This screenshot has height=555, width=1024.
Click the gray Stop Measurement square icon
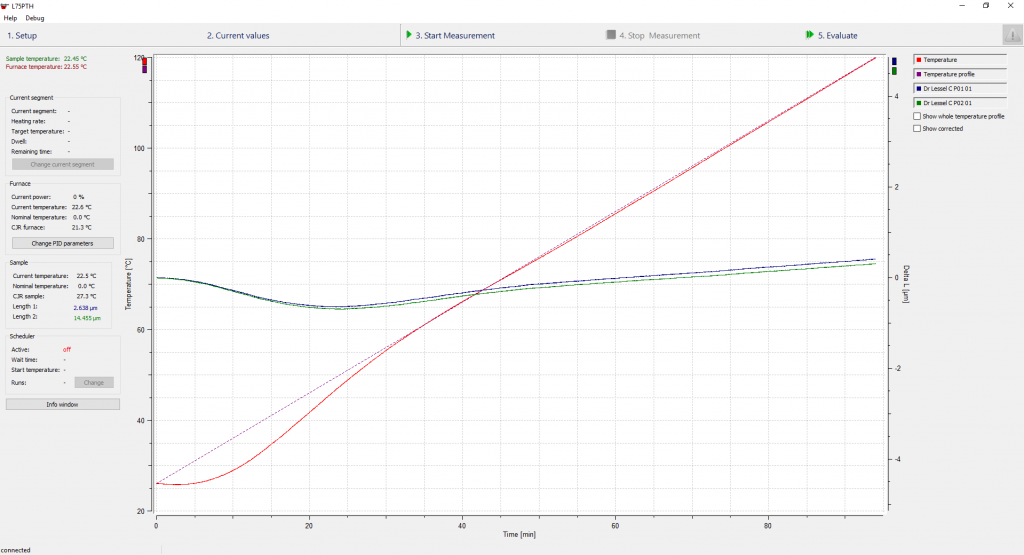(x=611, y=35)
